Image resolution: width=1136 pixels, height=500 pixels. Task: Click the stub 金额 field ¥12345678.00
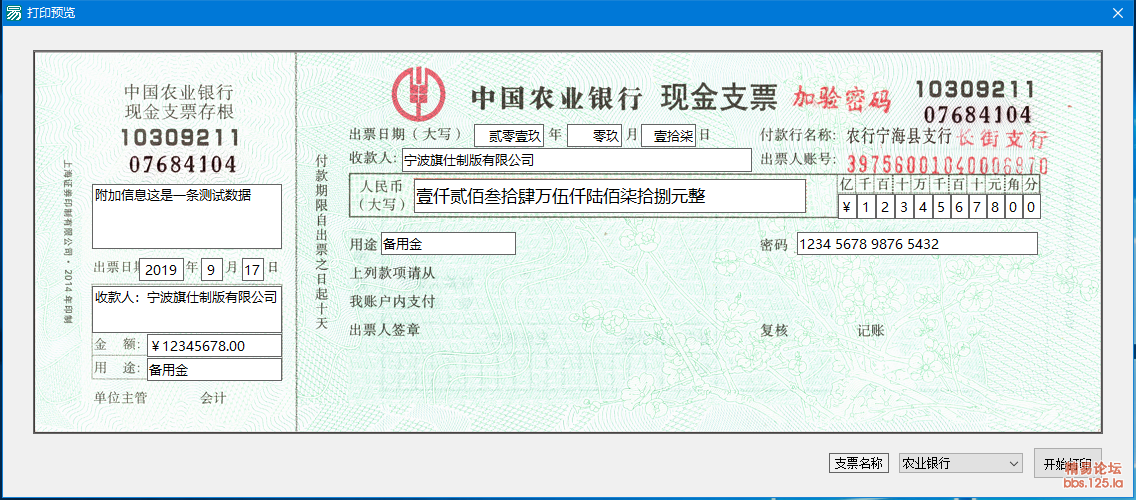pyautogui.click(x=214, y=346)
